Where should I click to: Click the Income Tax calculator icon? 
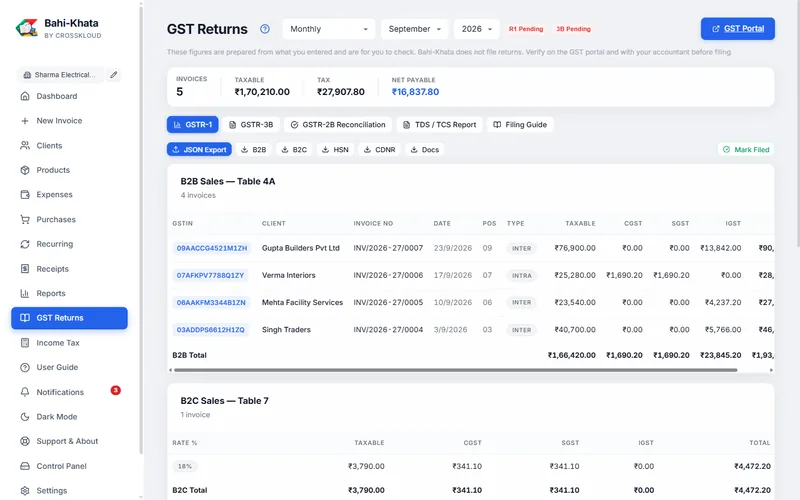(24, 343)
